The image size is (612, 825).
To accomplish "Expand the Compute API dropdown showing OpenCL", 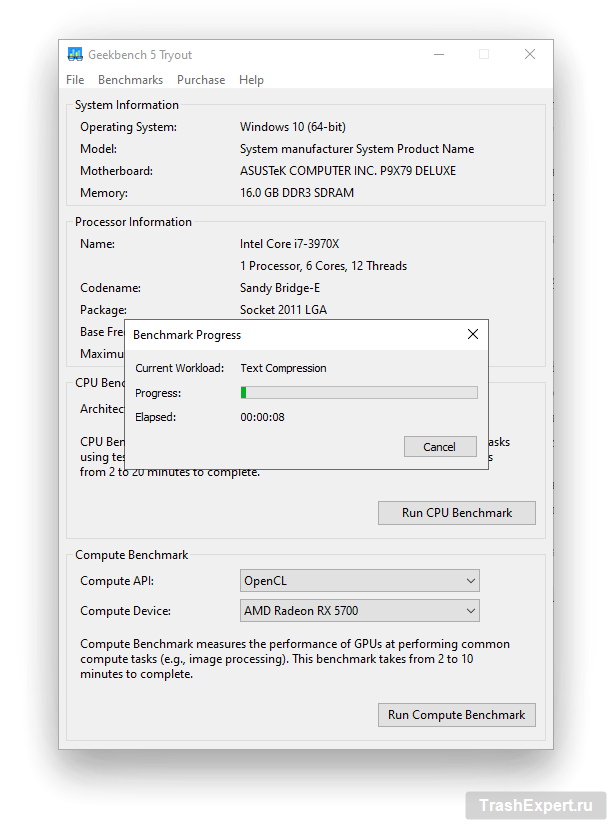I will (x=359, y=581).
